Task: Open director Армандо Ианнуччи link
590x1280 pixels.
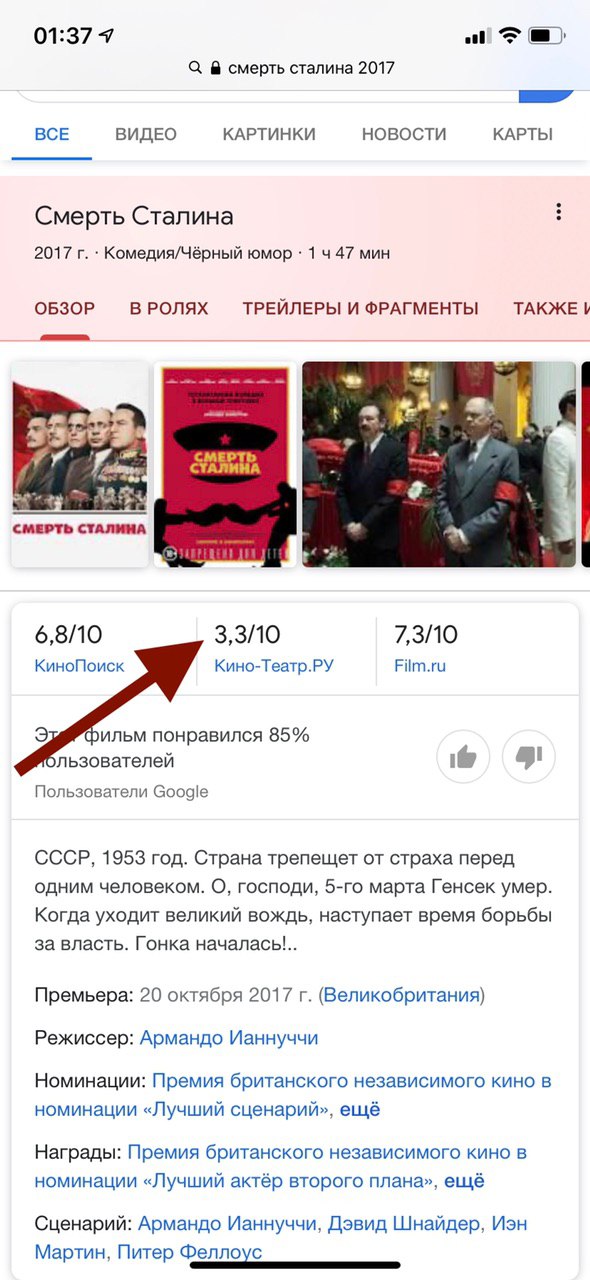Action: (x=229, y=1038)
